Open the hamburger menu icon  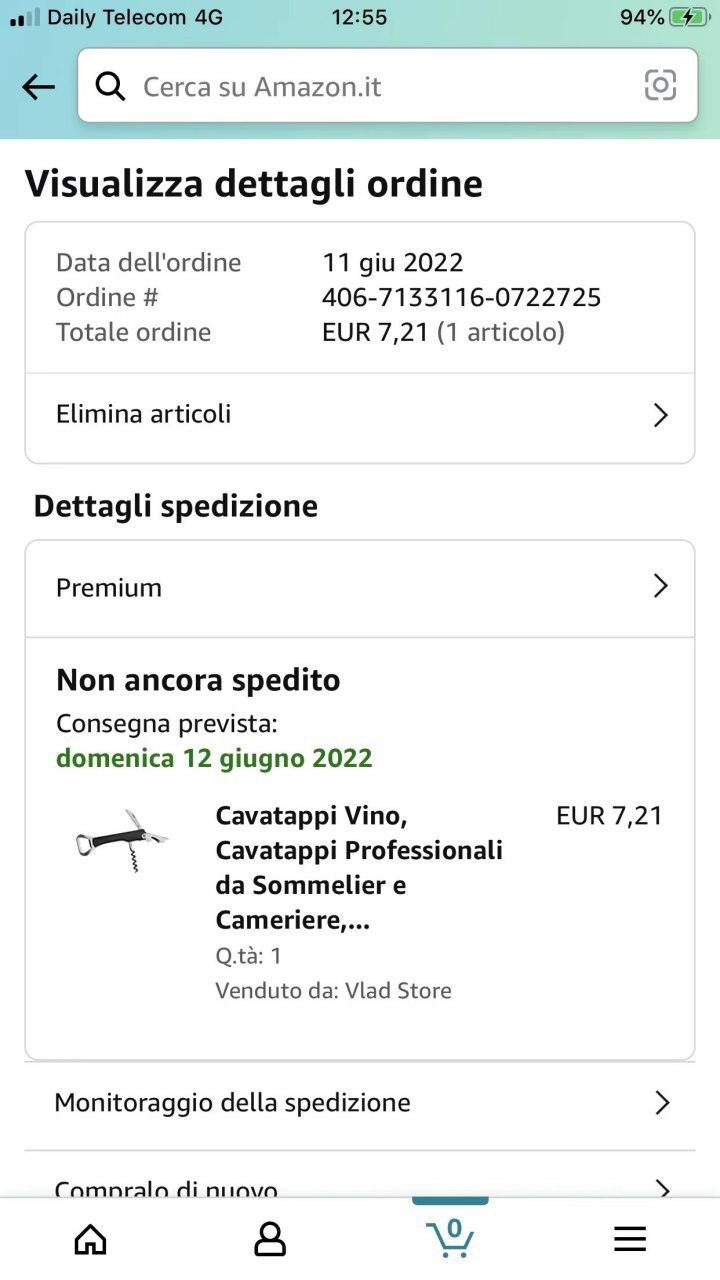click(x=630, y=1240)
